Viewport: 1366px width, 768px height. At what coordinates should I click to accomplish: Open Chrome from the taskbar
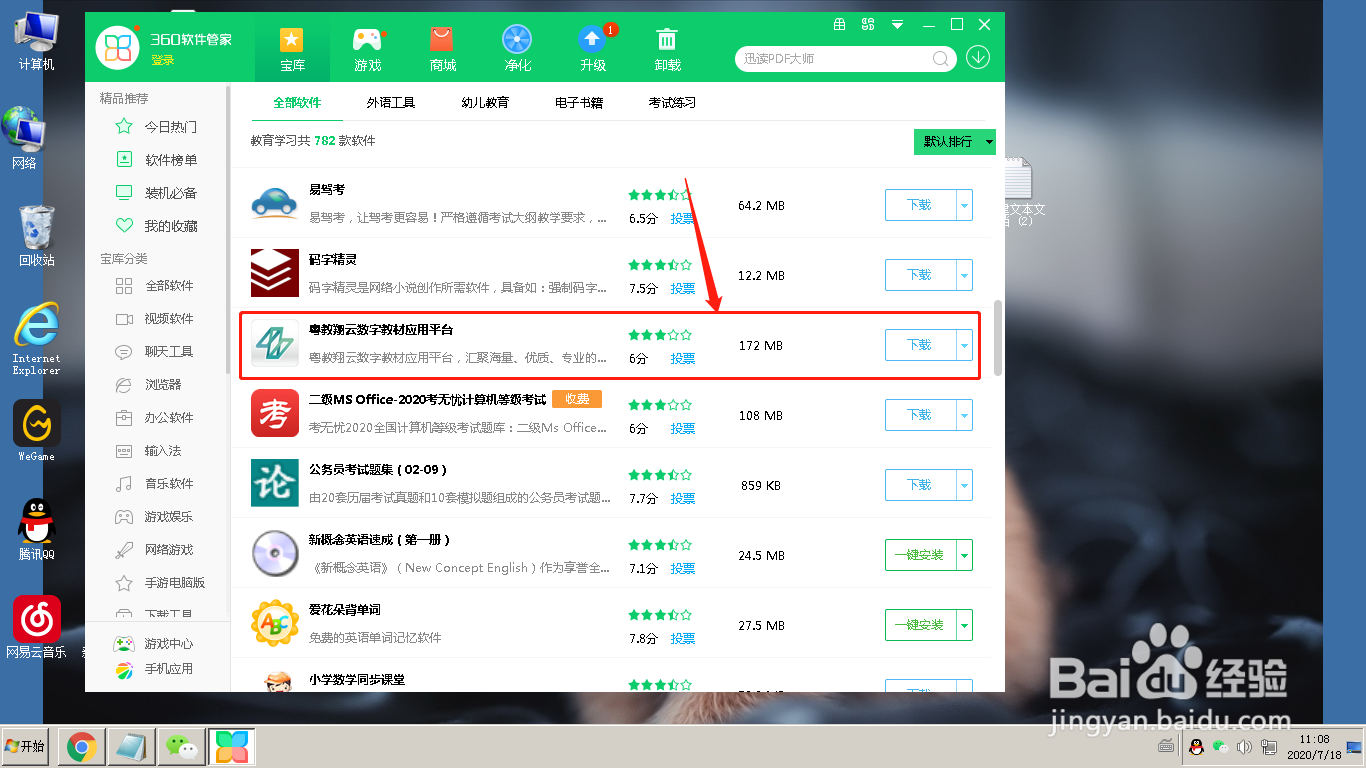81,747
